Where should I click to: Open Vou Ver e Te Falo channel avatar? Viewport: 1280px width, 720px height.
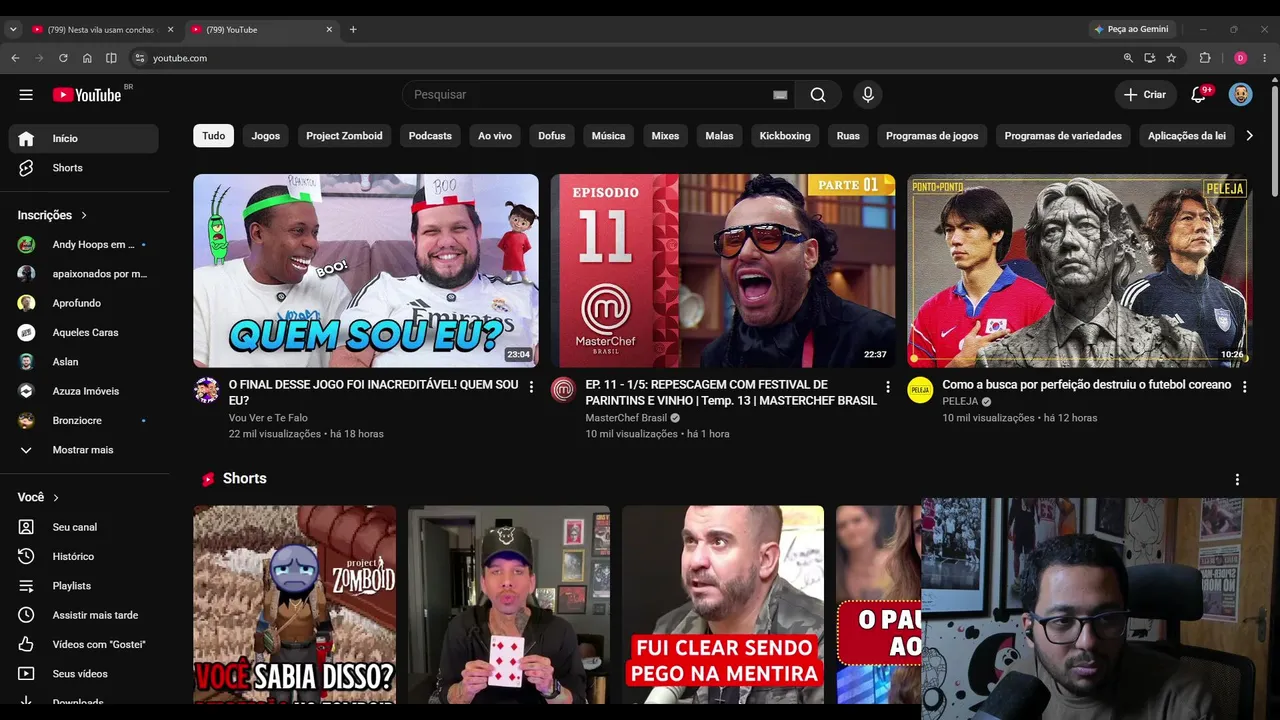pos(207,390)
